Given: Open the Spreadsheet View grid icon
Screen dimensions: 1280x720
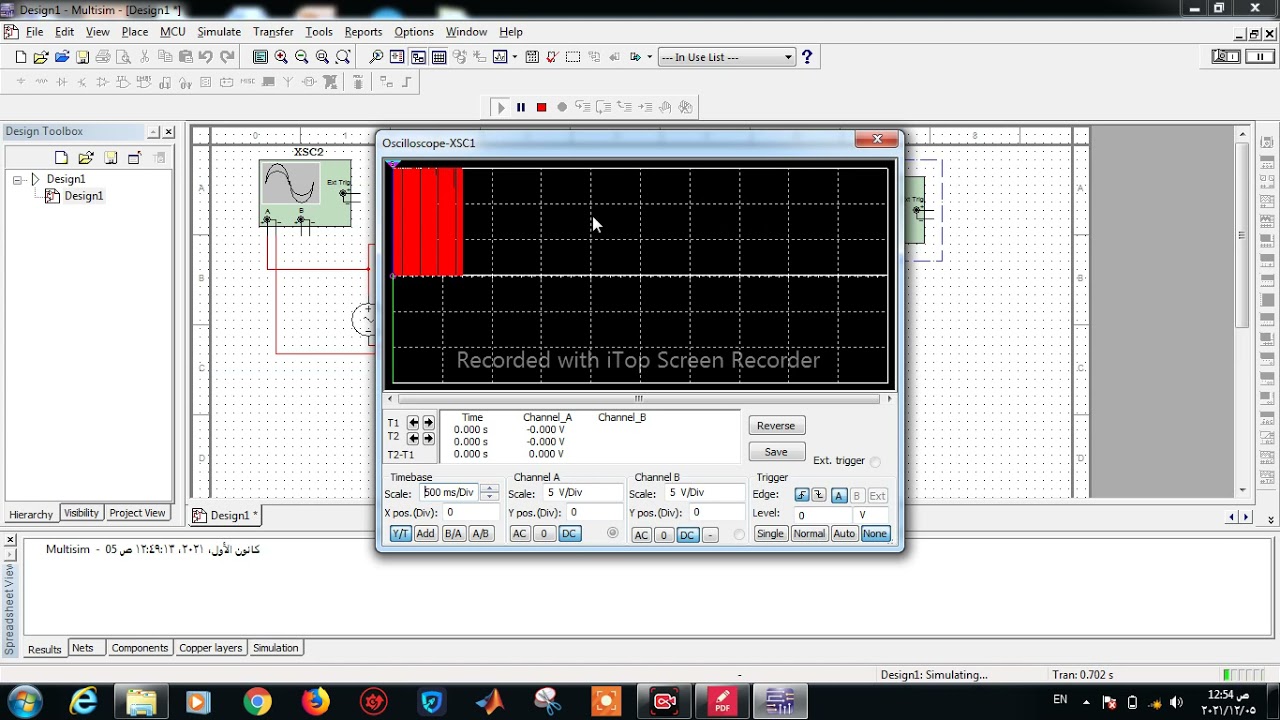Looking at the screenshot, I should [439, 57].
